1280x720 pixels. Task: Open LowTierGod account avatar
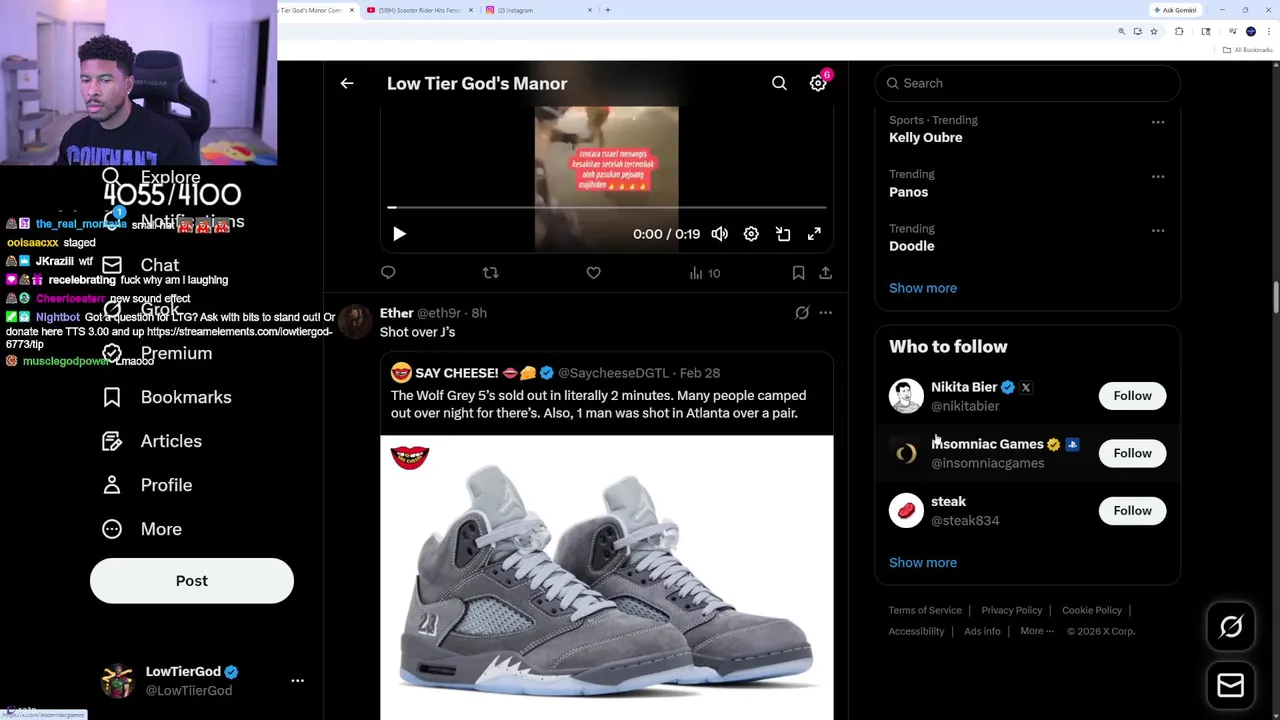[x=118, y=681]
